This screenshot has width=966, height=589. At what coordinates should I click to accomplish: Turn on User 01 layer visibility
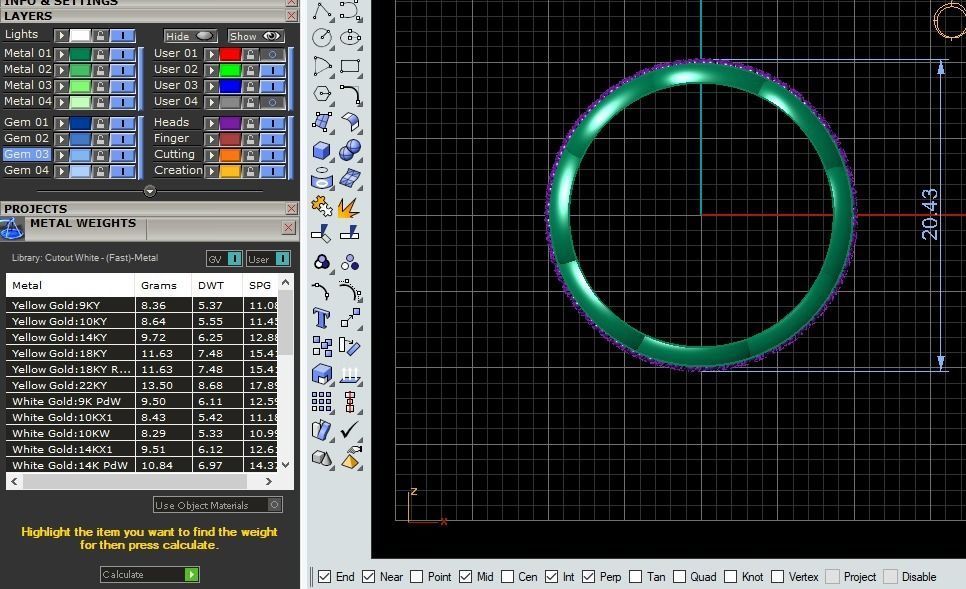(272, 54)
